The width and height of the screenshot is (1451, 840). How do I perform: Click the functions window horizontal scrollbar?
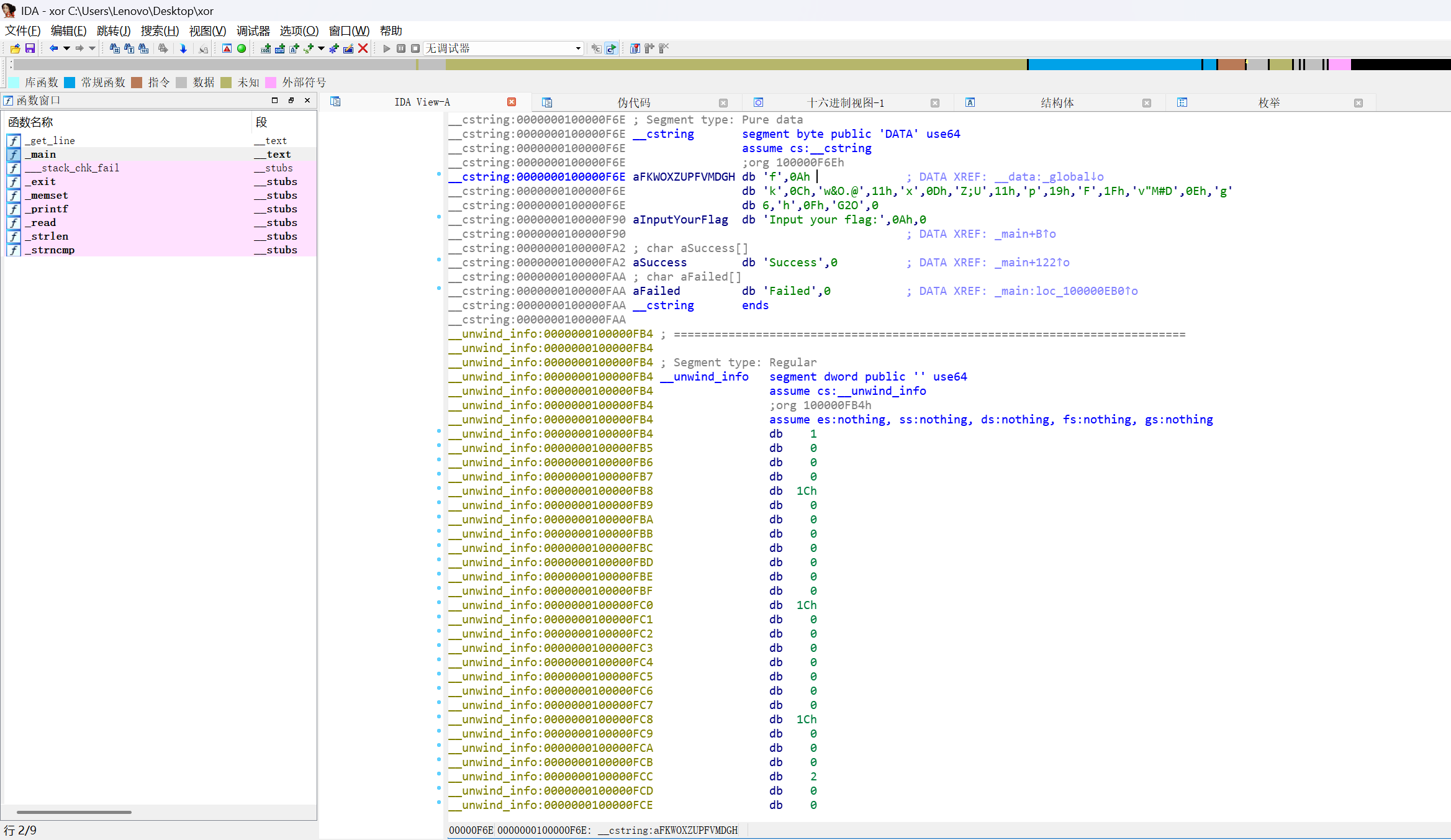point(74,812)
